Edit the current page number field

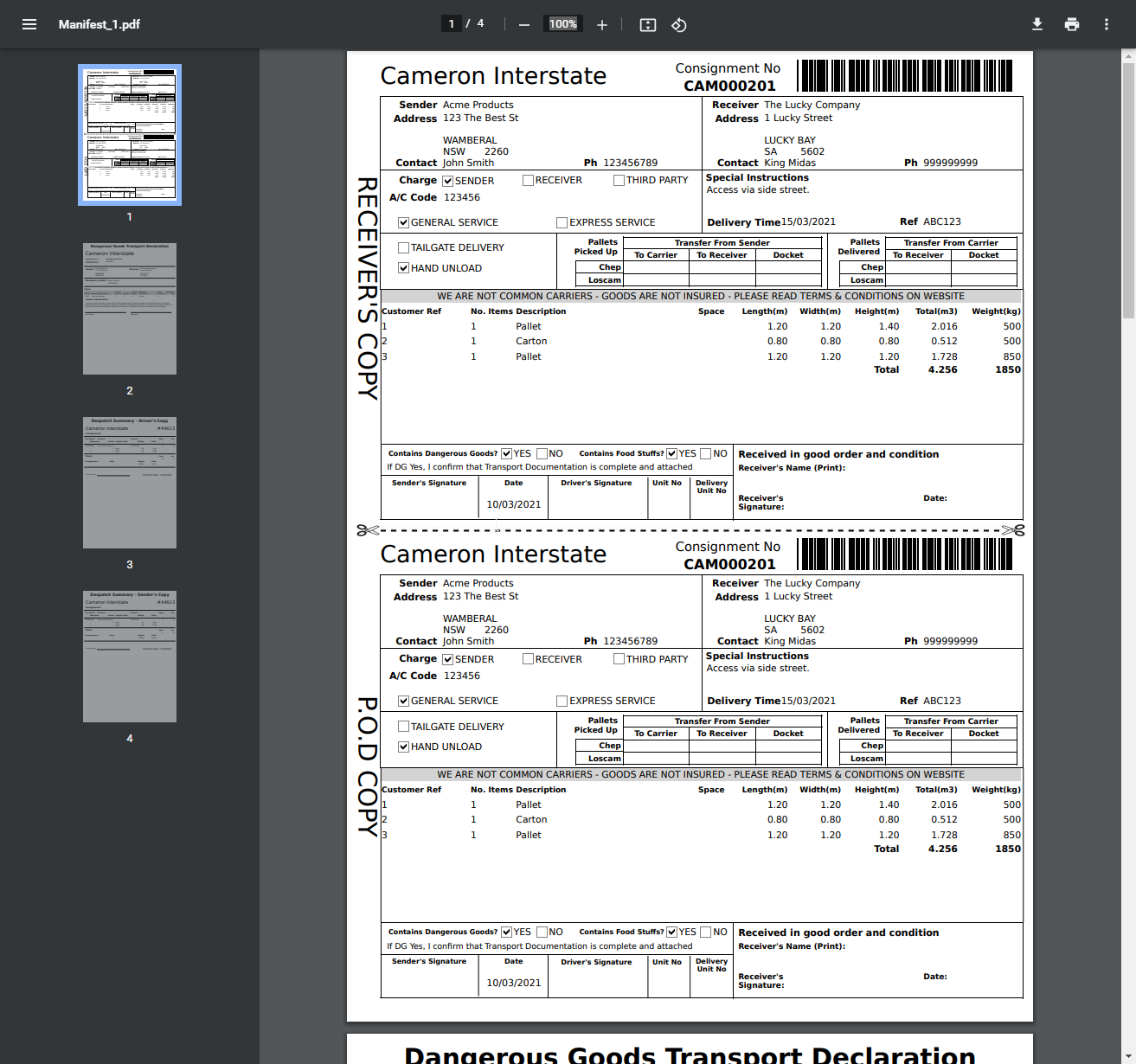pyautogui.click(x=451, y=23)
